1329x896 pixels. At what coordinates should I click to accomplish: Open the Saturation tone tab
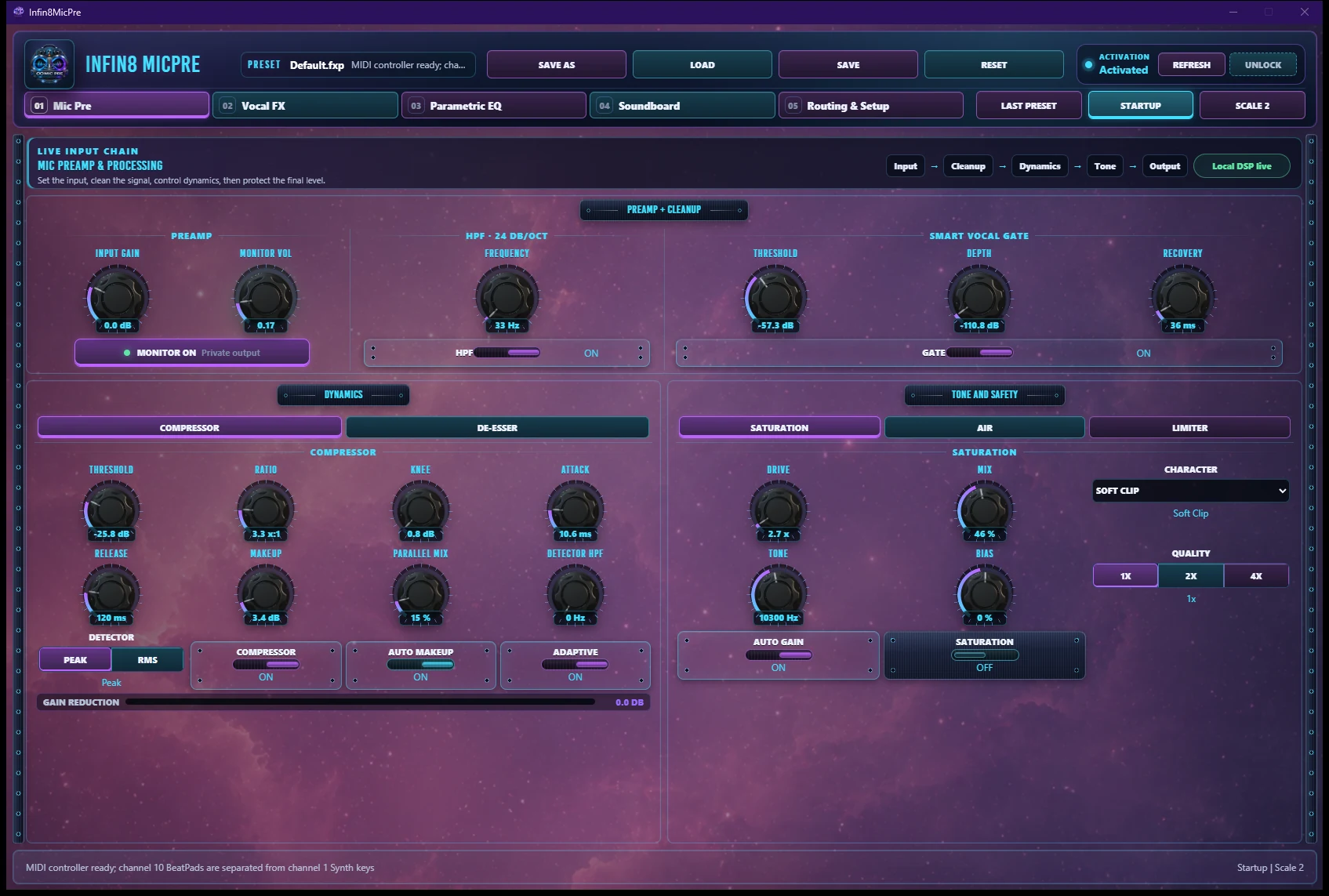tap(779, 428)
